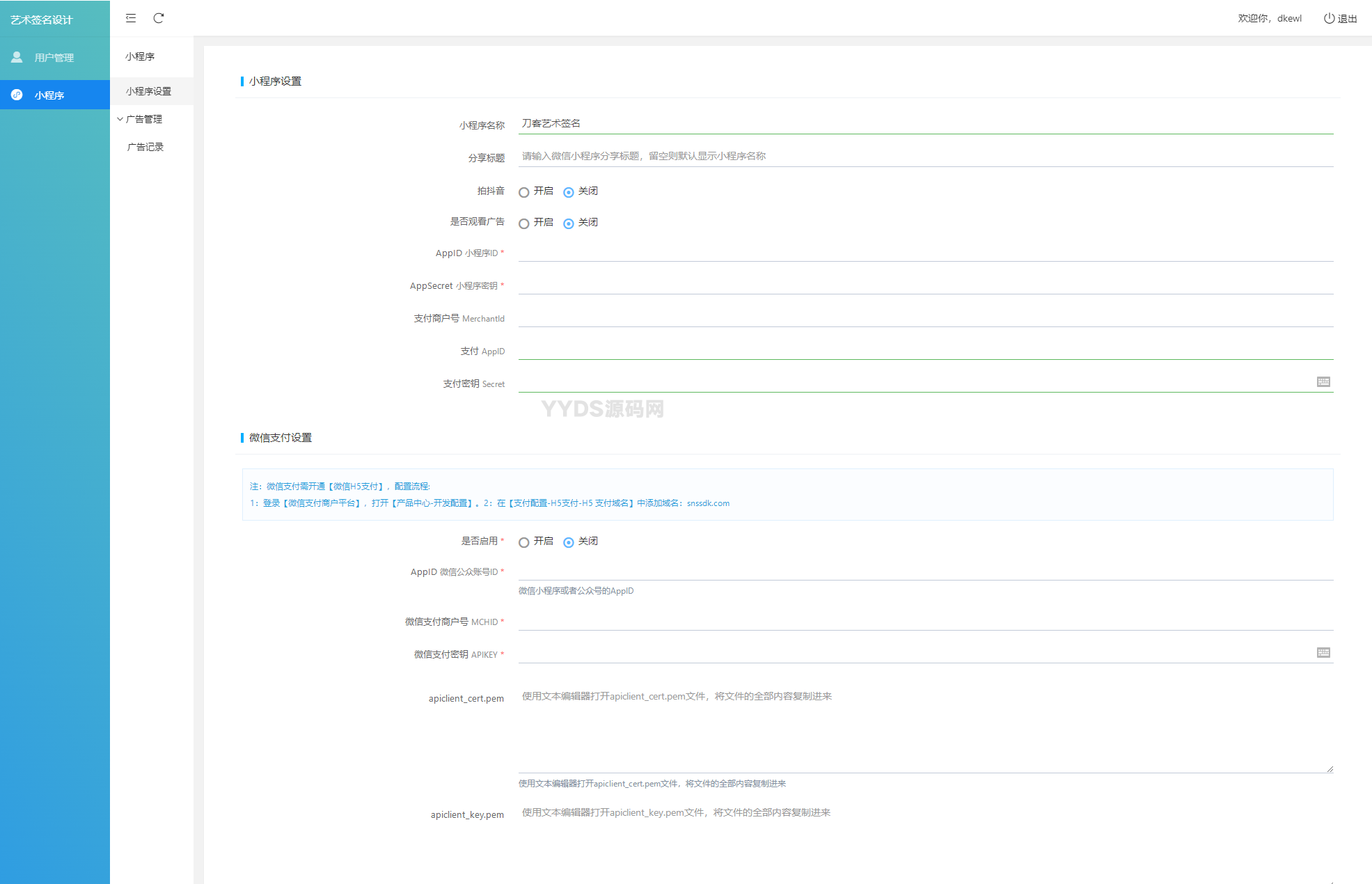The image size is (1372, 884).
Task: Click the 小程序名称 input field
Action: pyautogui.click(x=924, y=123)
